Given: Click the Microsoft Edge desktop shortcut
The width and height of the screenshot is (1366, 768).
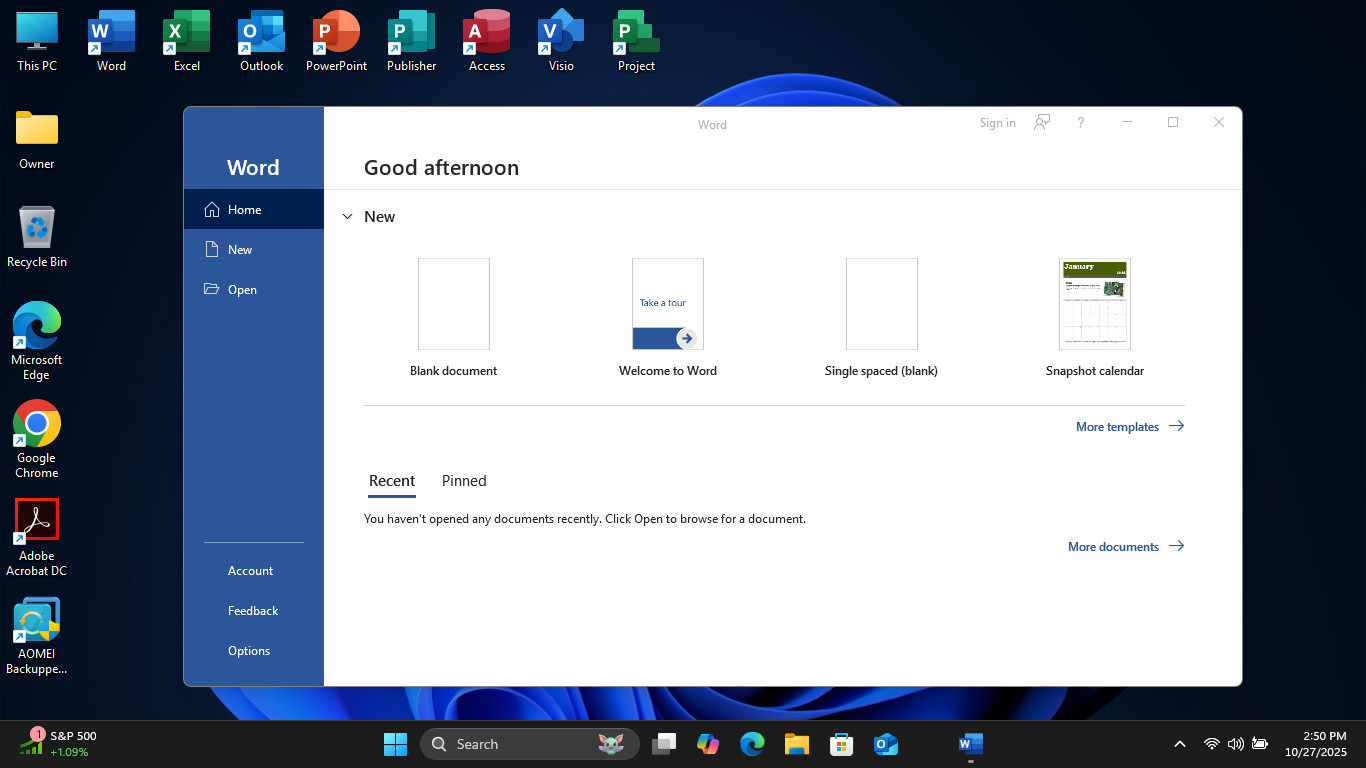Looking at the screenshot, I should click(x=37, y=341).
